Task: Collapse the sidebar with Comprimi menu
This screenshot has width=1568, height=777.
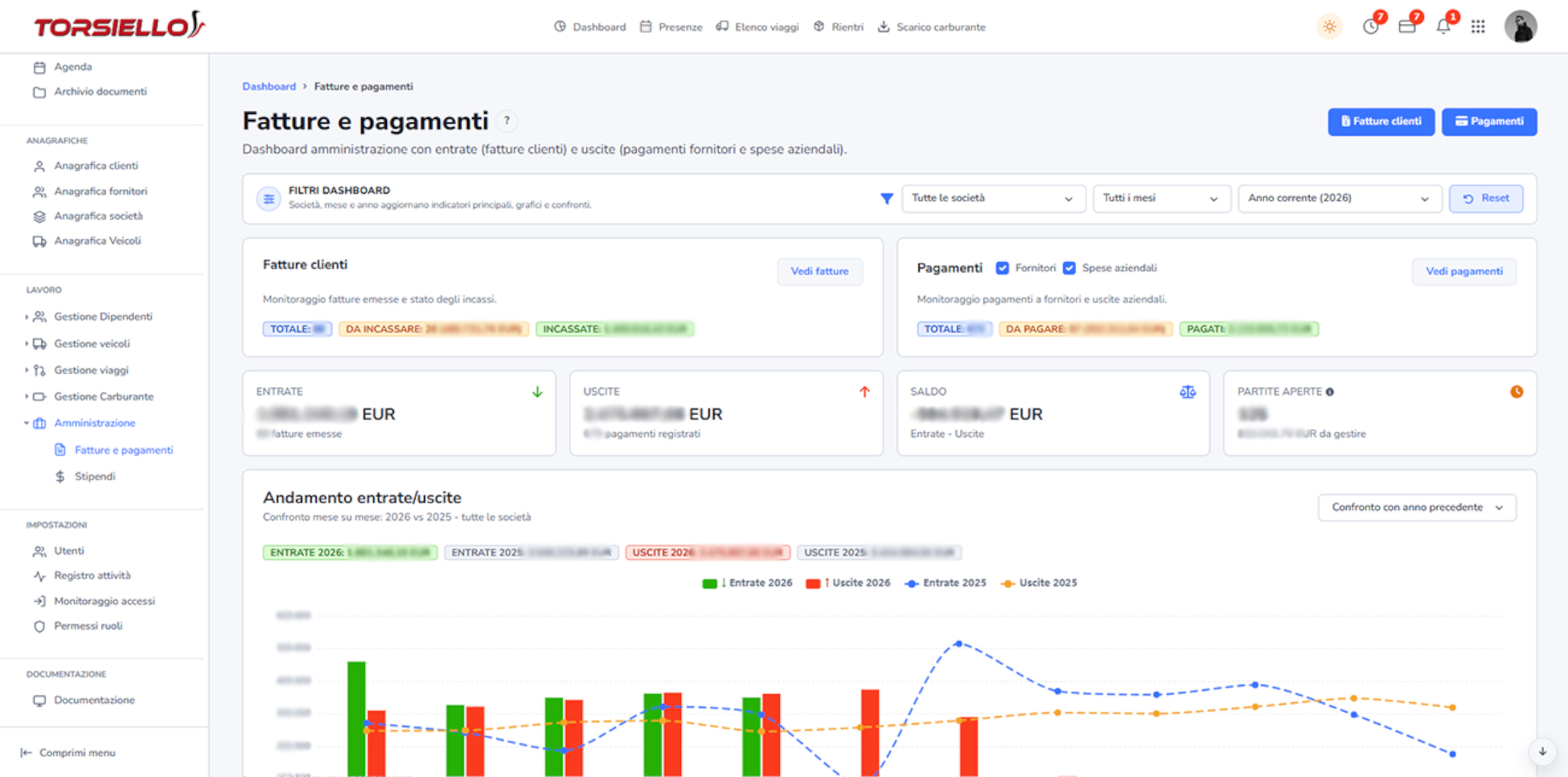Action: (69, 753)
